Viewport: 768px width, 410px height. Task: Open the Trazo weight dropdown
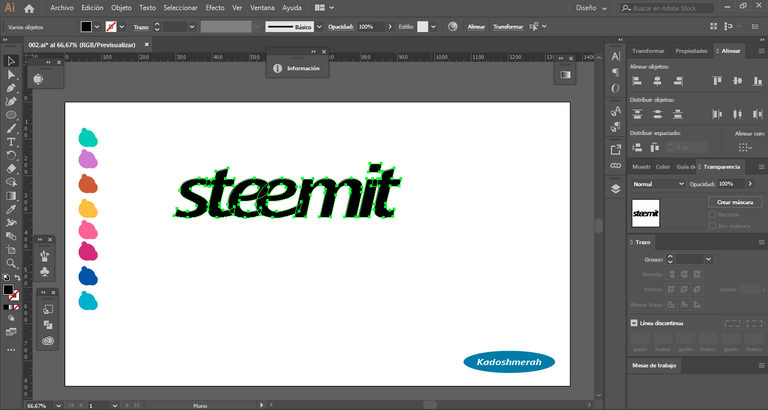point(192,27)
